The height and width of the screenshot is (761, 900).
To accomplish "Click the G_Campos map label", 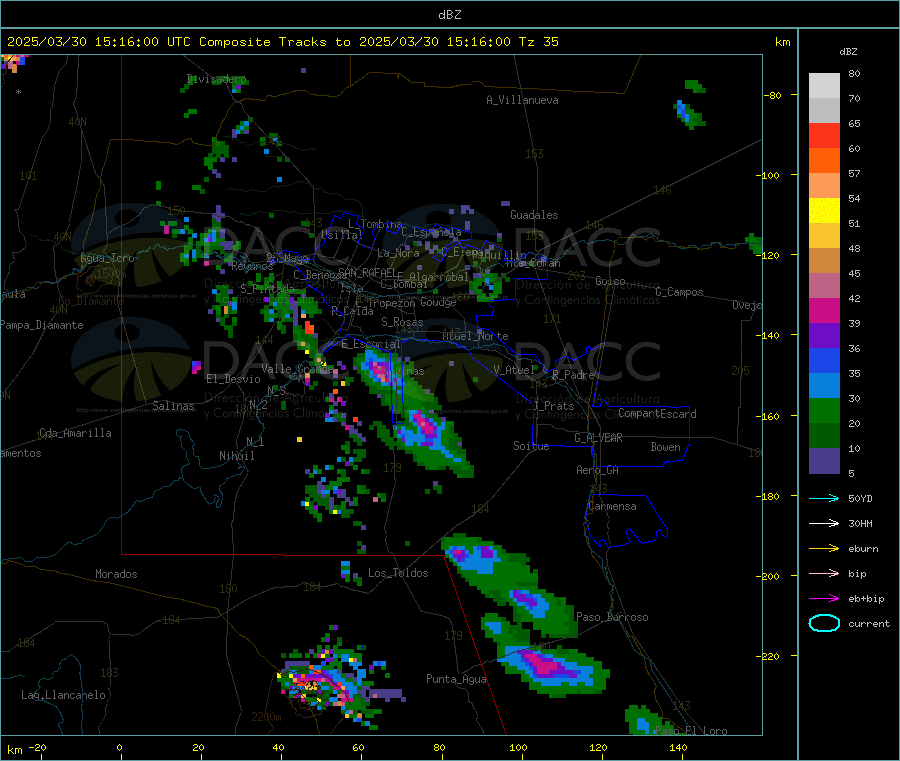I will (679, 292).
